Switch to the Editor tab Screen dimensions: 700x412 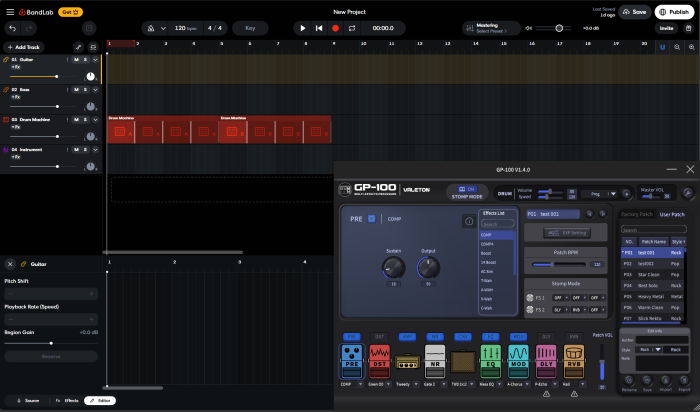click(100, 400)
